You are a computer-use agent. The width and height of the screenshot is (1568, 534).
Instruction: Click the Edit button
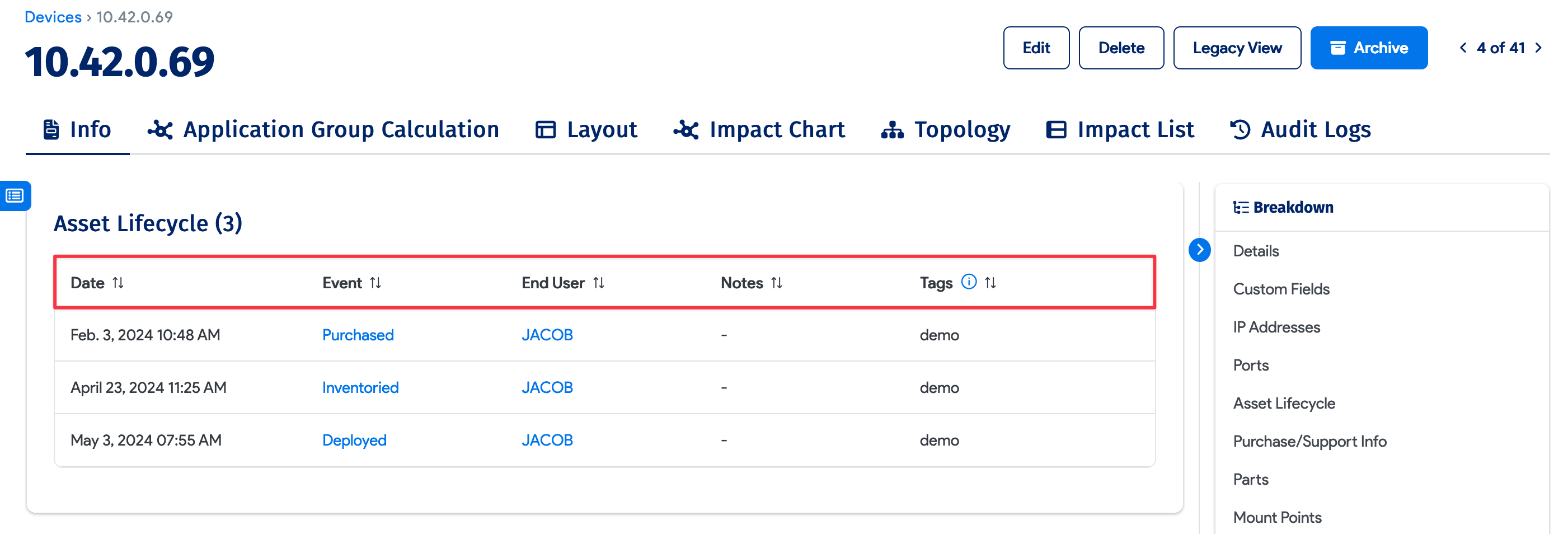click(1036, 48)
